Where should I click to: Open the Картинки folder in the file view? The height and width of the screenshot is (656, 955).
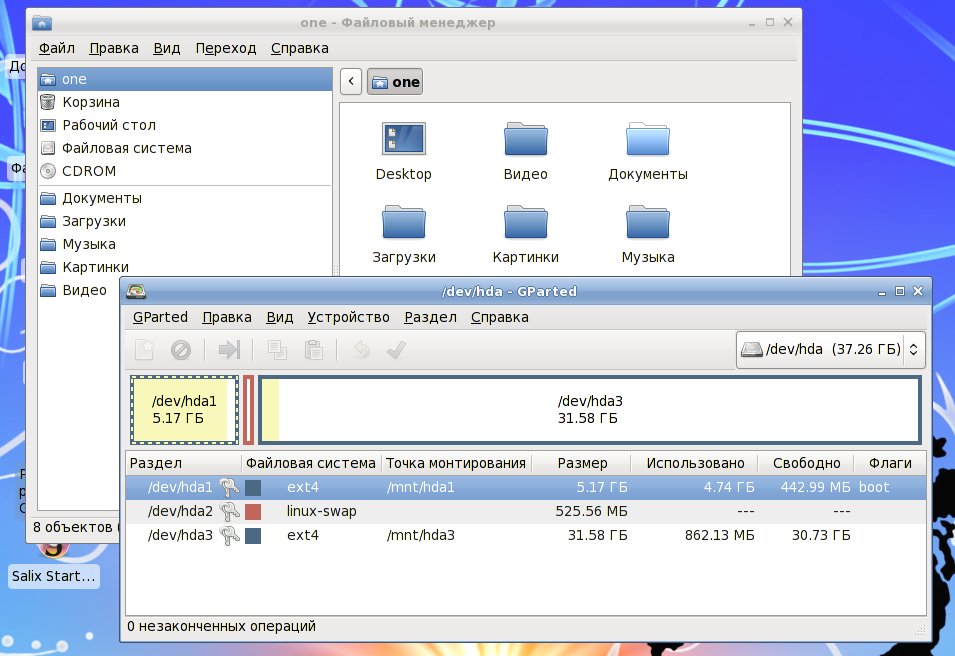click(526, 222)
